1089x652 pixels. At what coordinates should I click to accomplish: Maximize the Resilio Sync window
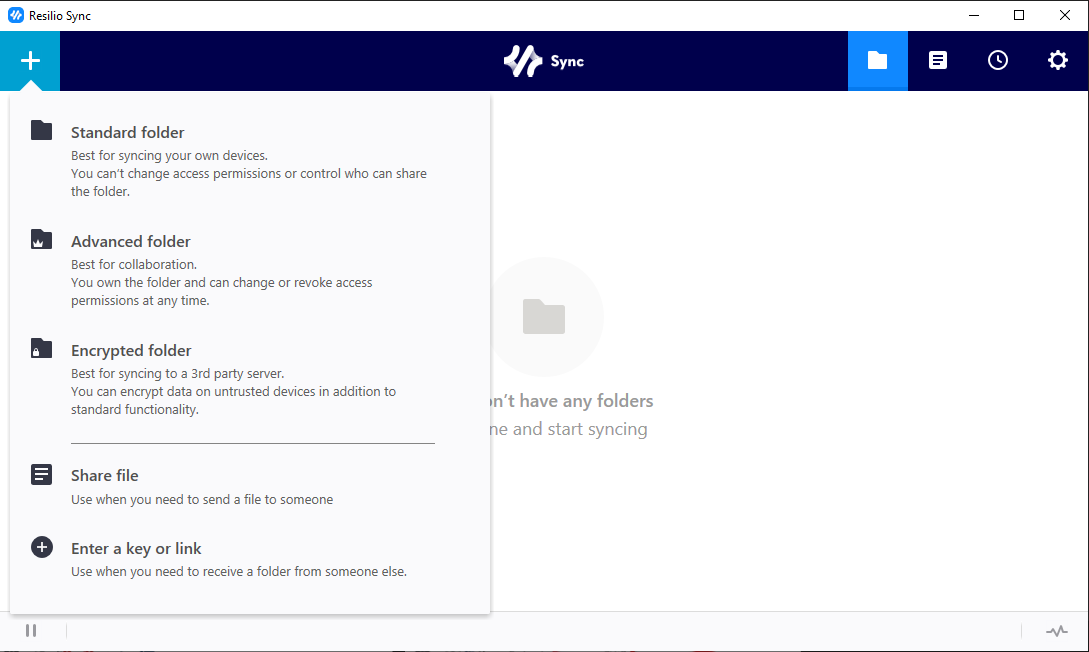coord(1019,15)
